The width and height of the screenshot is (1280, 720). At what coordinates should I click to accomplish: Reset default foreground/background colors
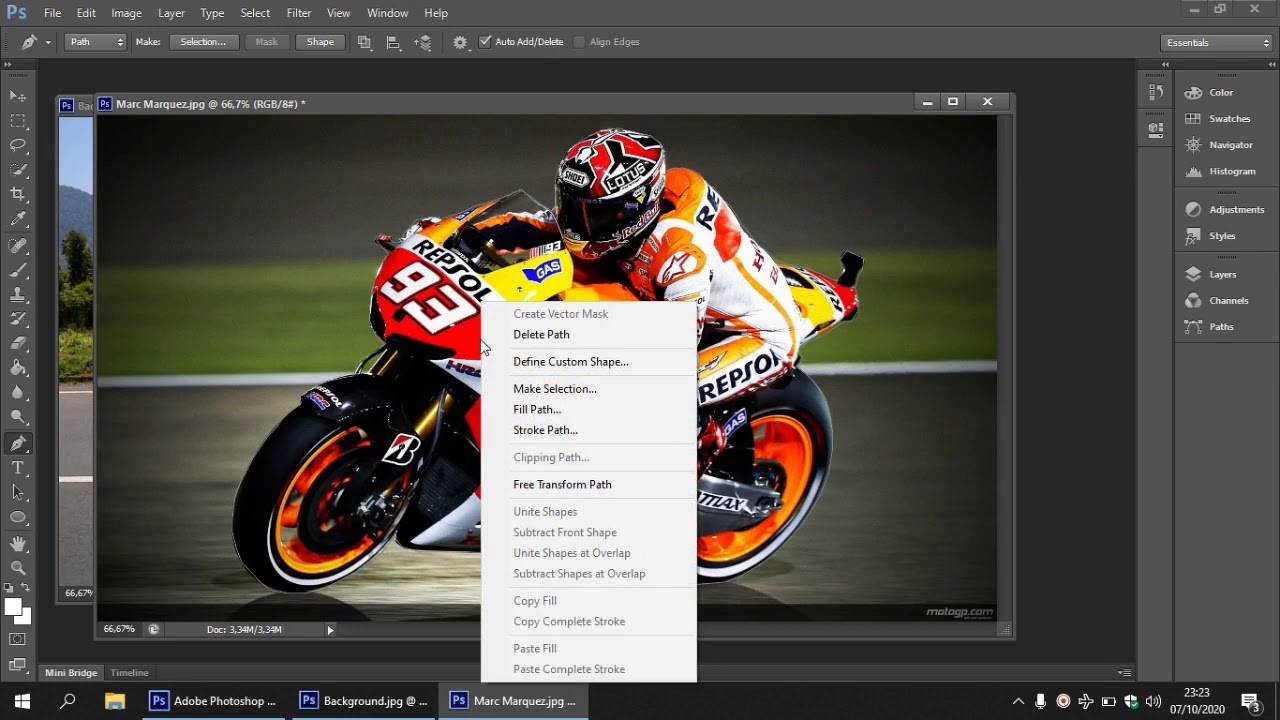[x=9, y=589]
